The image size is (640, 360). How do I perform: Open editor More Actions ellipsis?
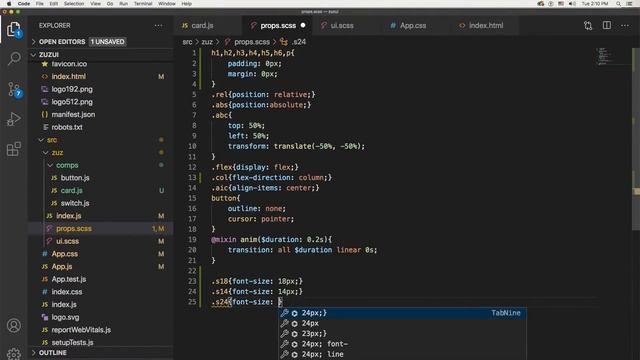coord(625,25)
